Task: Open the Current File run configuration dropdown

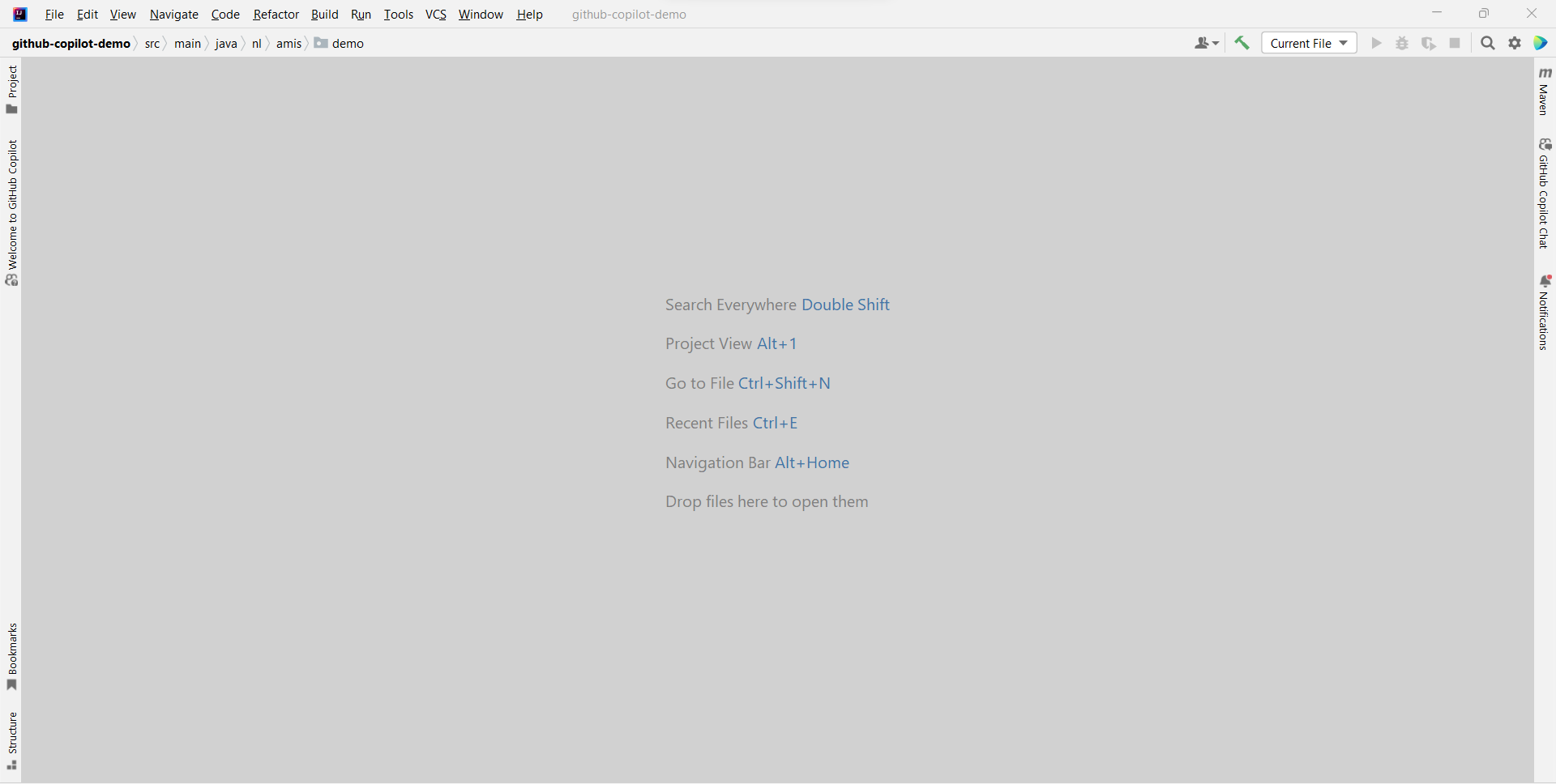Action: point(1307,43)
